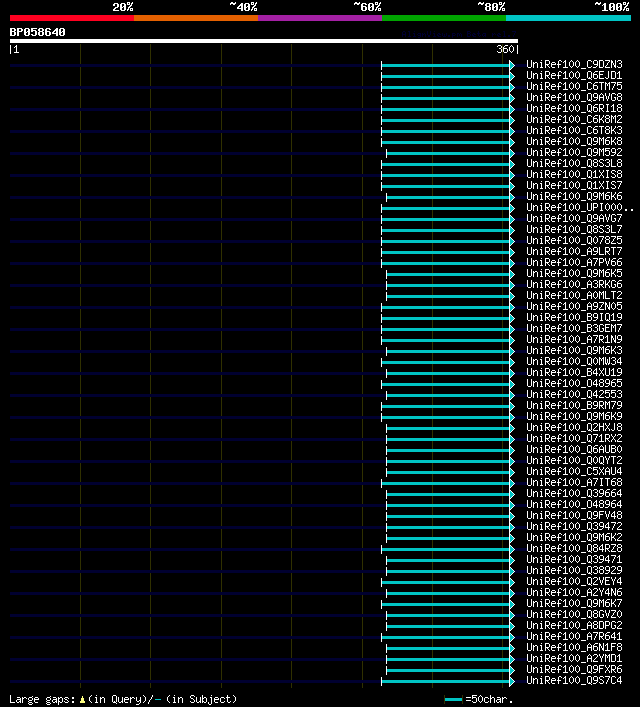Click the UniRef100_A7PV66 label
Viewport: 640px width, 707px height.
pyautogui.click(x=574, y=262)
